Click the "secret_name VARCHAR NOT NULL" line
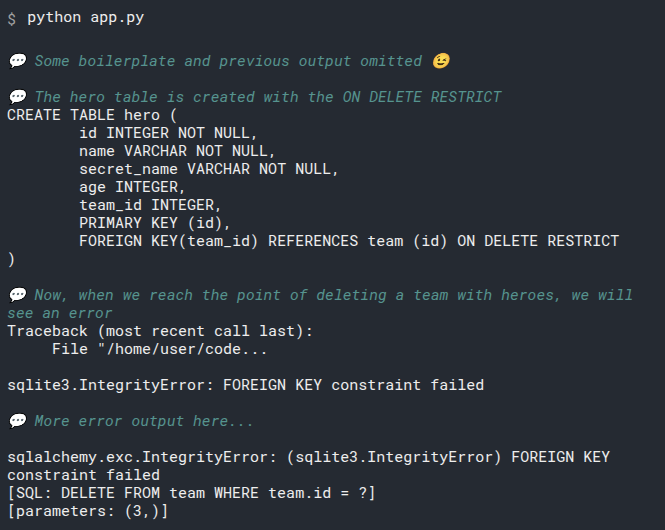 pyautogui.click(x=209, y=169)
